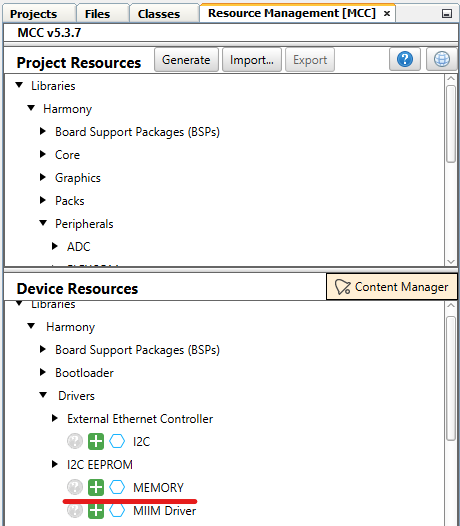Screen dimensions: 460x526
Task: Click the MCC v5.3.7 version label
Action: pos(49,33)
